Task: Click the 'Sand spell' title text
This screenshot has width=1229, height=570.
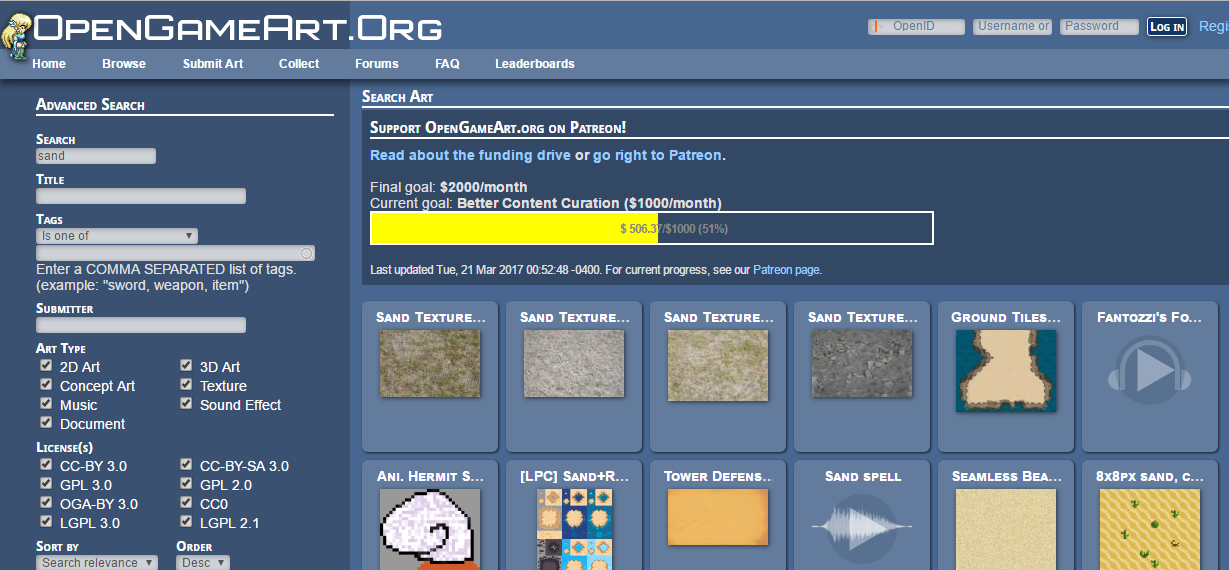Action: click(862, 477)
